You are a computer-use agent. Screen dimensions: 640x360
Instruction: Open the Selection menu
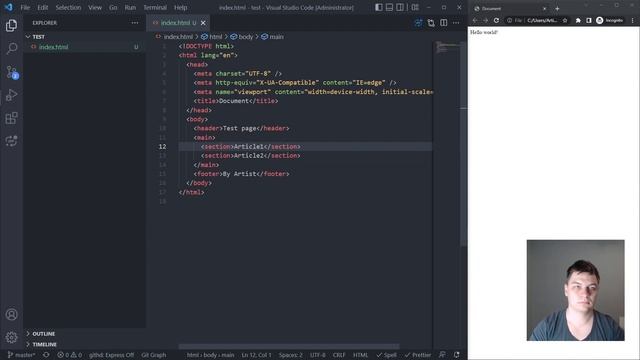68,7
